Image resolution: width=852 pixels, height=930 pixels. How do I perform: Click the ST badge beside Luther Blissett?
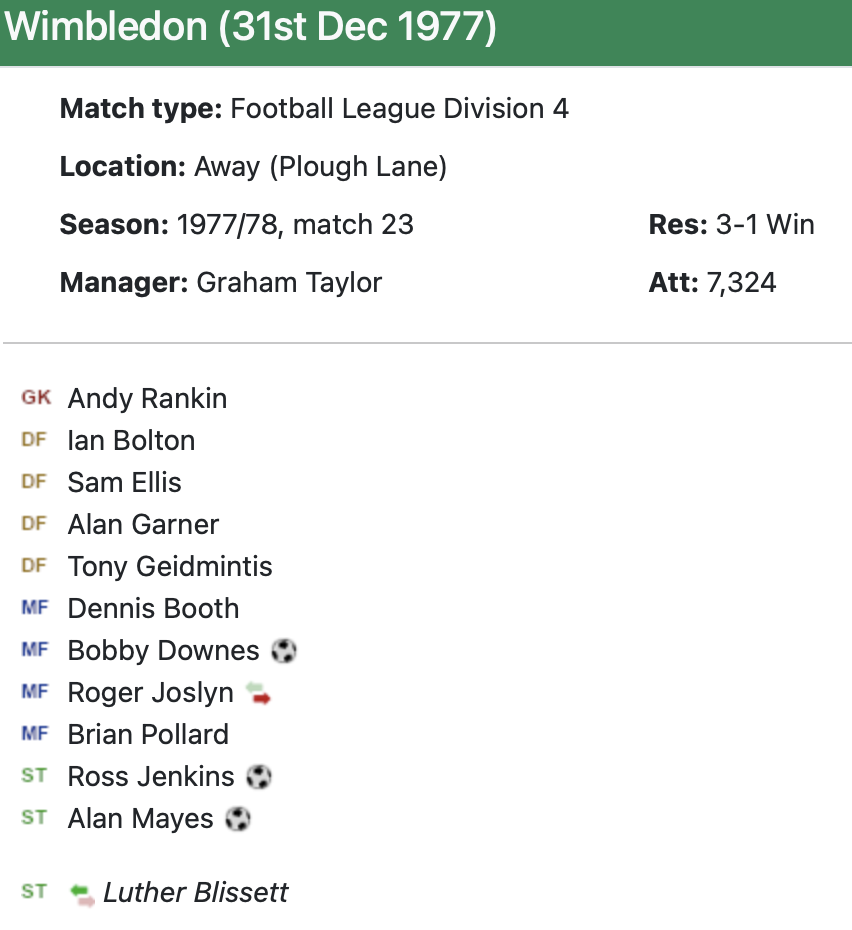[x=34, y=892]
